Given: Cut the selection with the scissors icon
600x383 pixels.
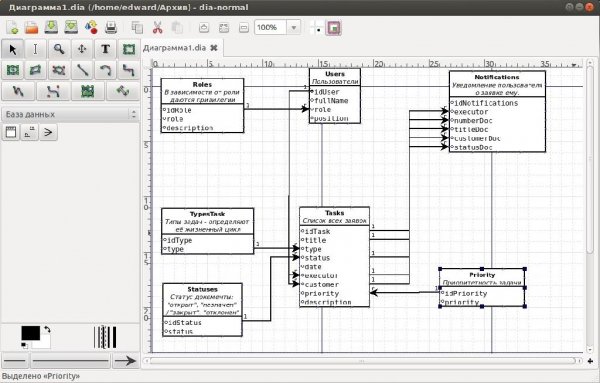Looking at the screenshot, I should [157, 28].
